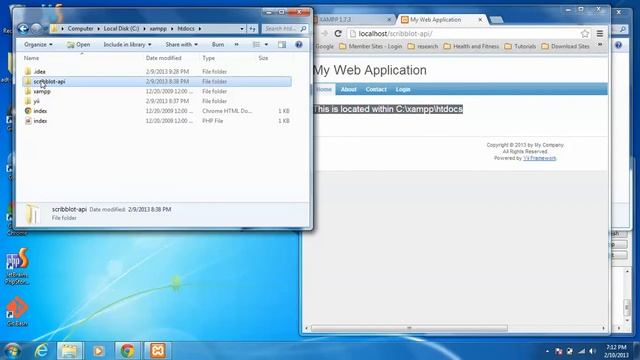Switch to XAMPP 1.7.3 tab
This screenshot has width=640, height=360.
click(x=350, y=19)
